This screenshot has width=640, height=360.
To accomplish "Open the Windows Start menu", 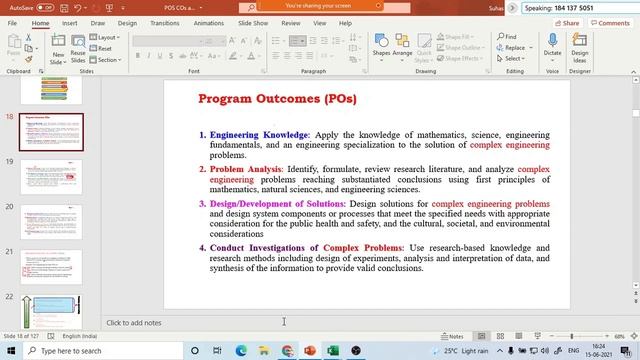I will click(x=11, y=351).
